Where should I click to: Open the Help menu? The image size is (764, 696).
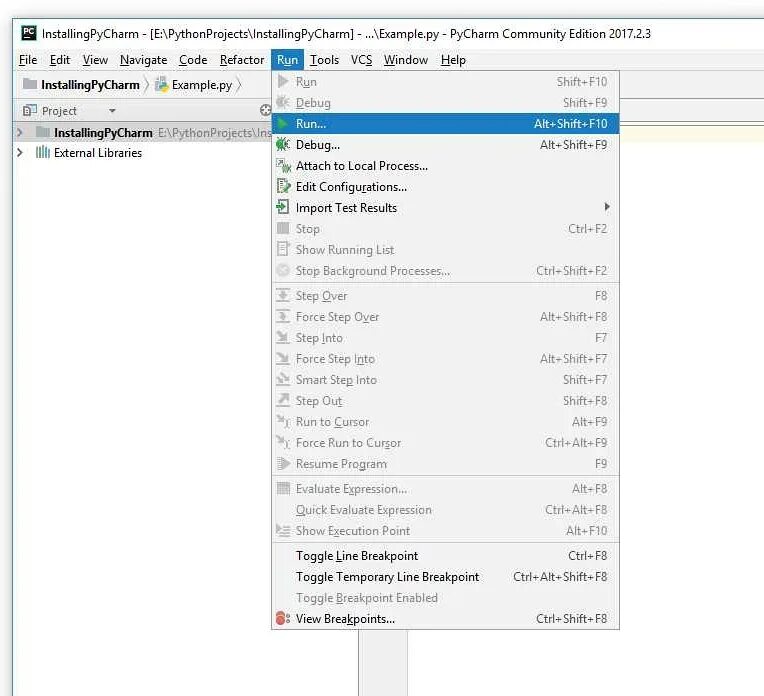tap(453, 60)
